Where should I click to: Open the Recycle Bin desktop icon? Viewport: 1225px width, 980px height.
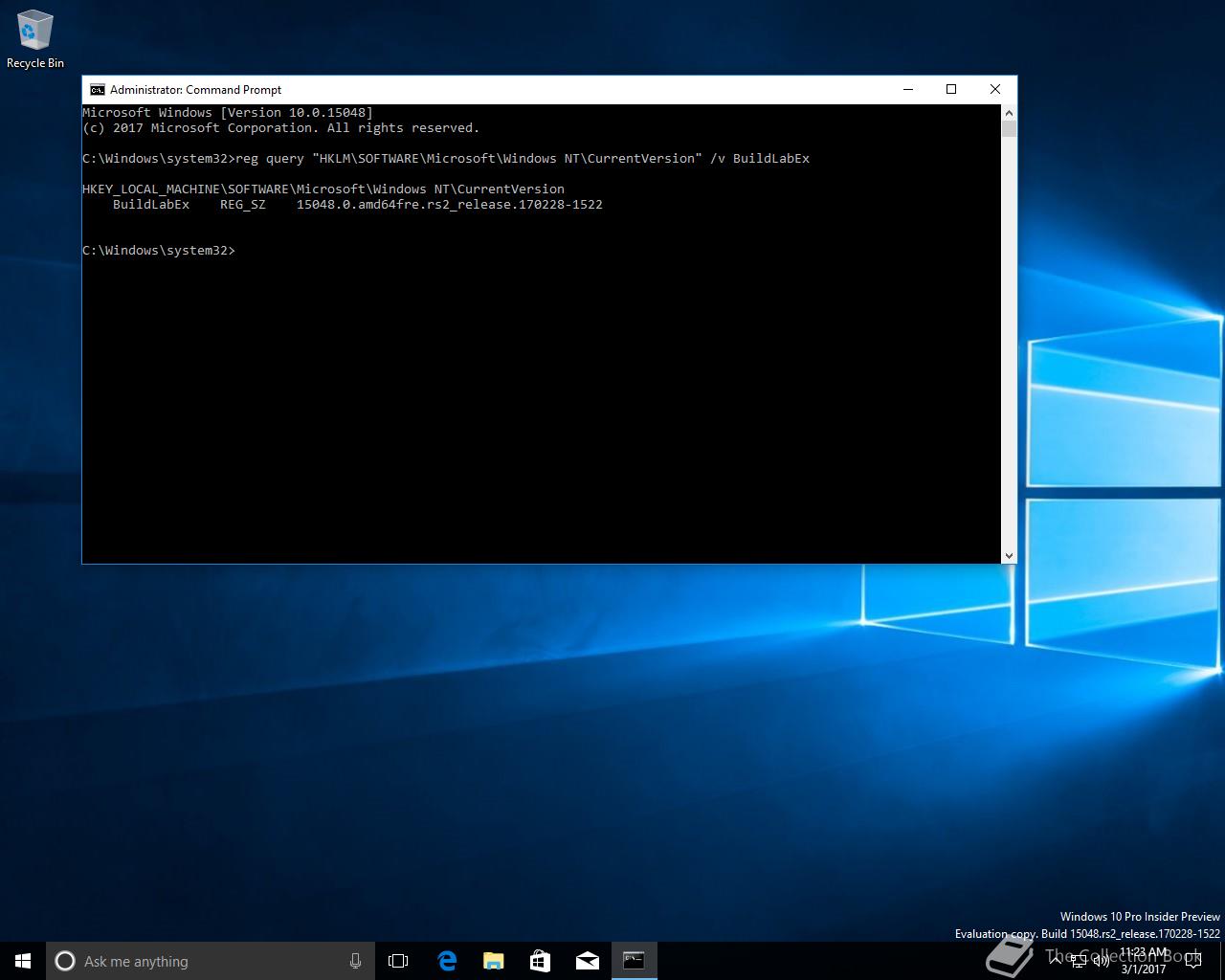click(x=34, y=39)
